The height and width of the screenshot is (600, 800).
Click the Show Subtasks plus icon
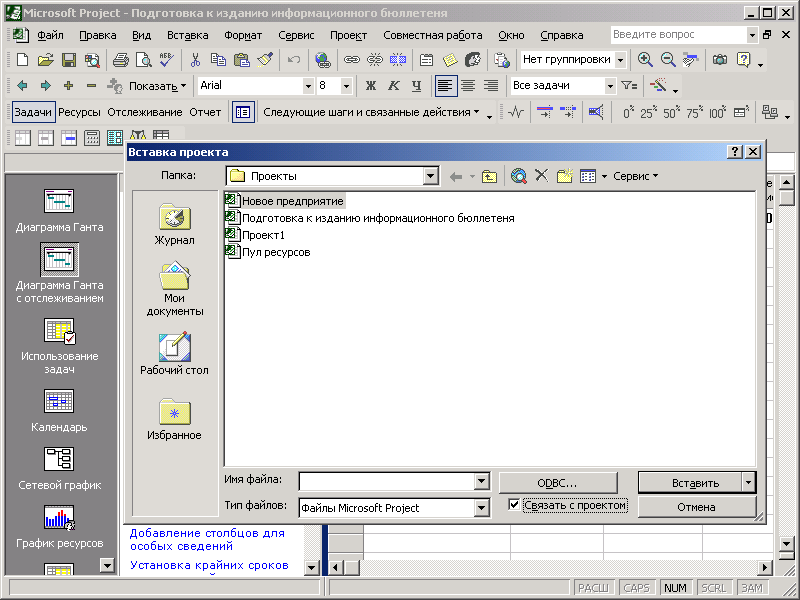click(x=68, y=86)
